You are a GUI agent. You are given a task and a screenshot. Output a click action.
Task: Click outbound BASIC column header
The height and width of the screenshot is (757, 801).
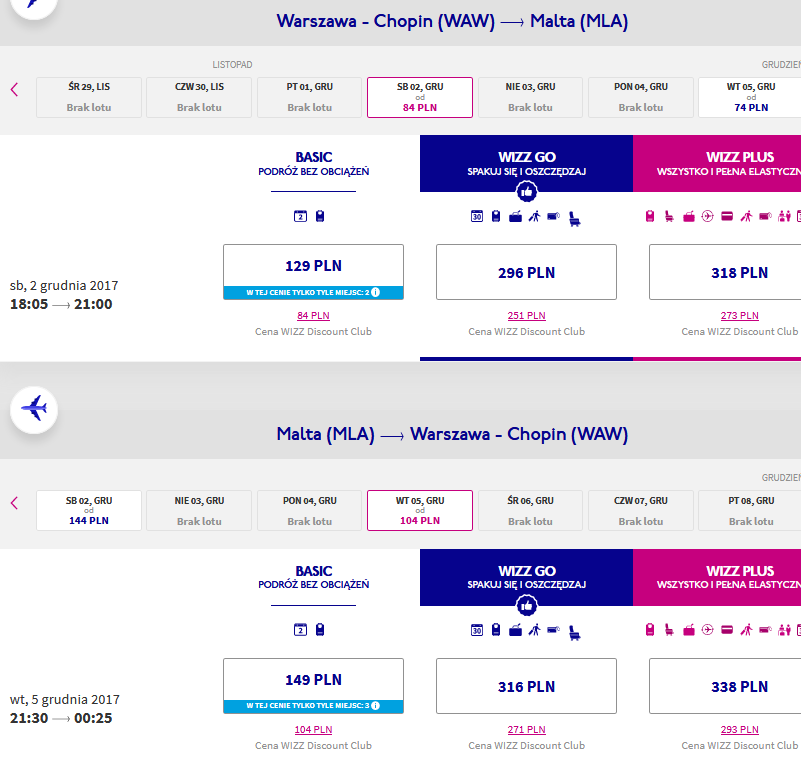coord(313,163)
